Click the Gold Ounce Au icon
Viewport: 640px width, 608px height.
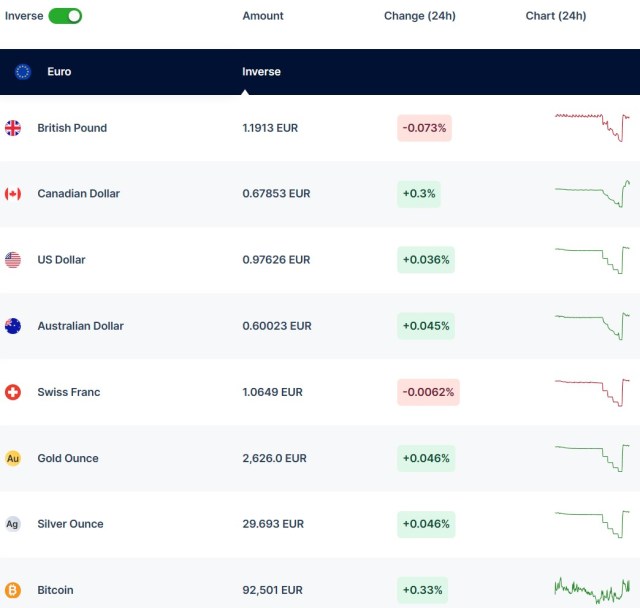pyautogui.click(x=13, y=458)
